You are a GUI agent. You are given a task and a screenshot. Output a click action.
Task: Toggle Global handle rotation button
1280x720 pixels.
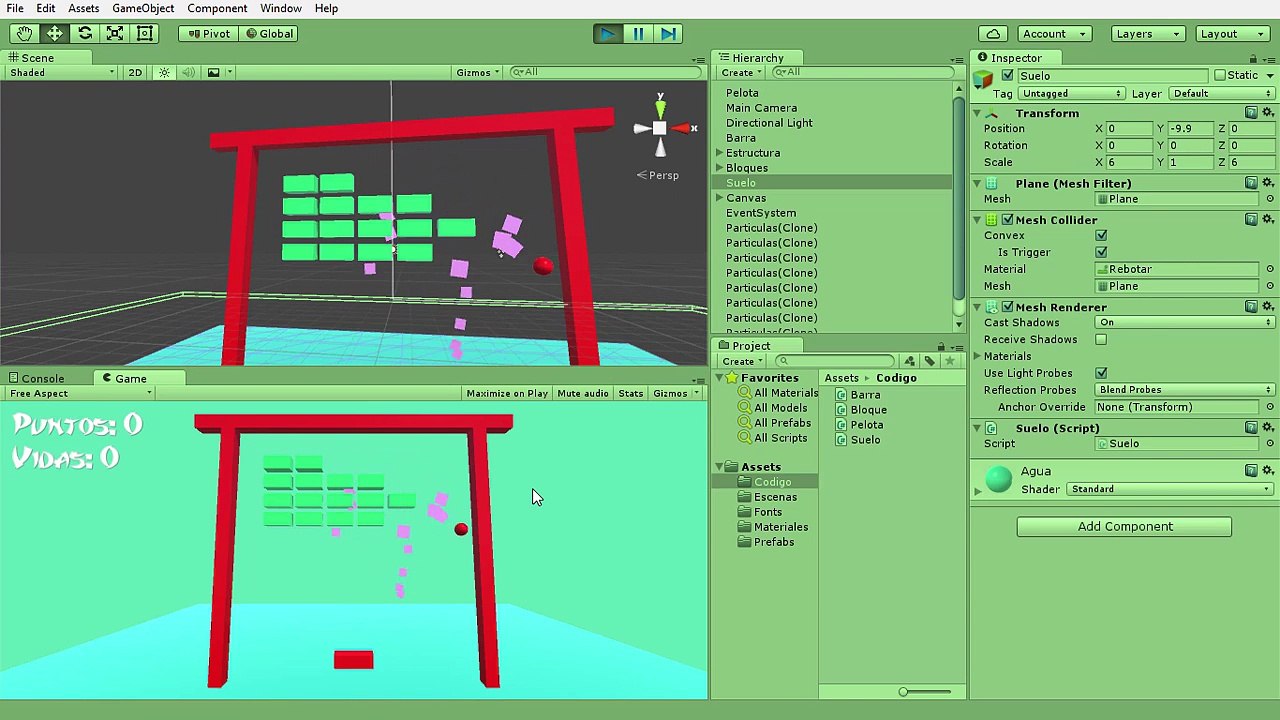(x=269, y=33)
